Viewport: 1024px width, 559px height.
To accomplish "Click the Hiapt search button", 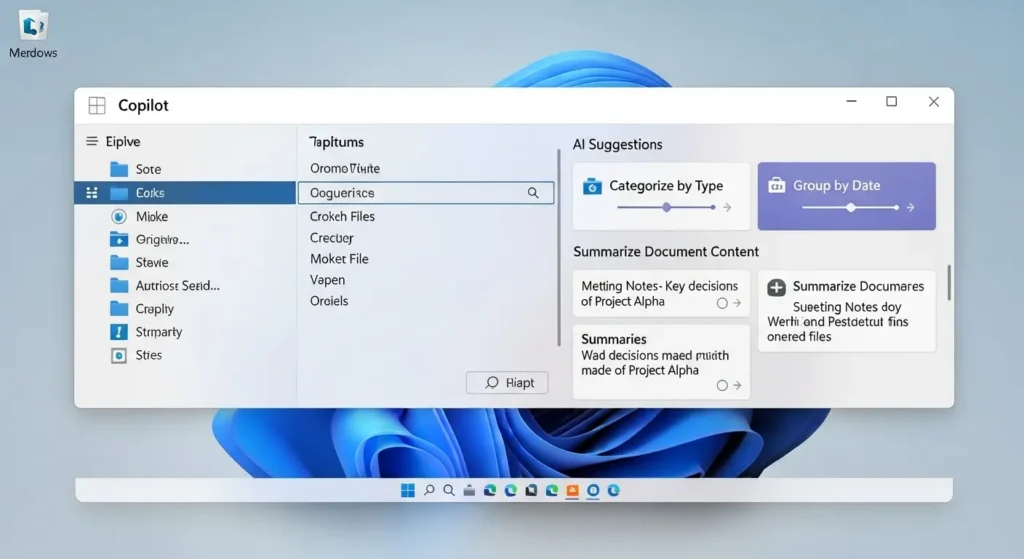I will (x=507, y=383).
